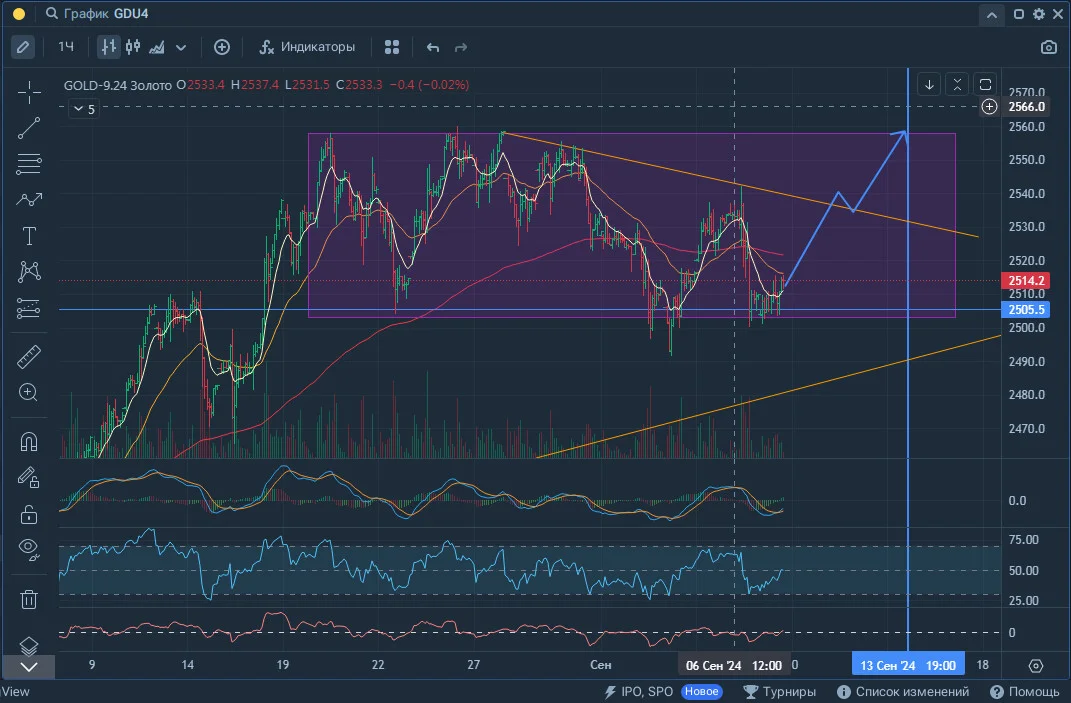
Task: Open the Турниры section
Action: coord(779,692)
